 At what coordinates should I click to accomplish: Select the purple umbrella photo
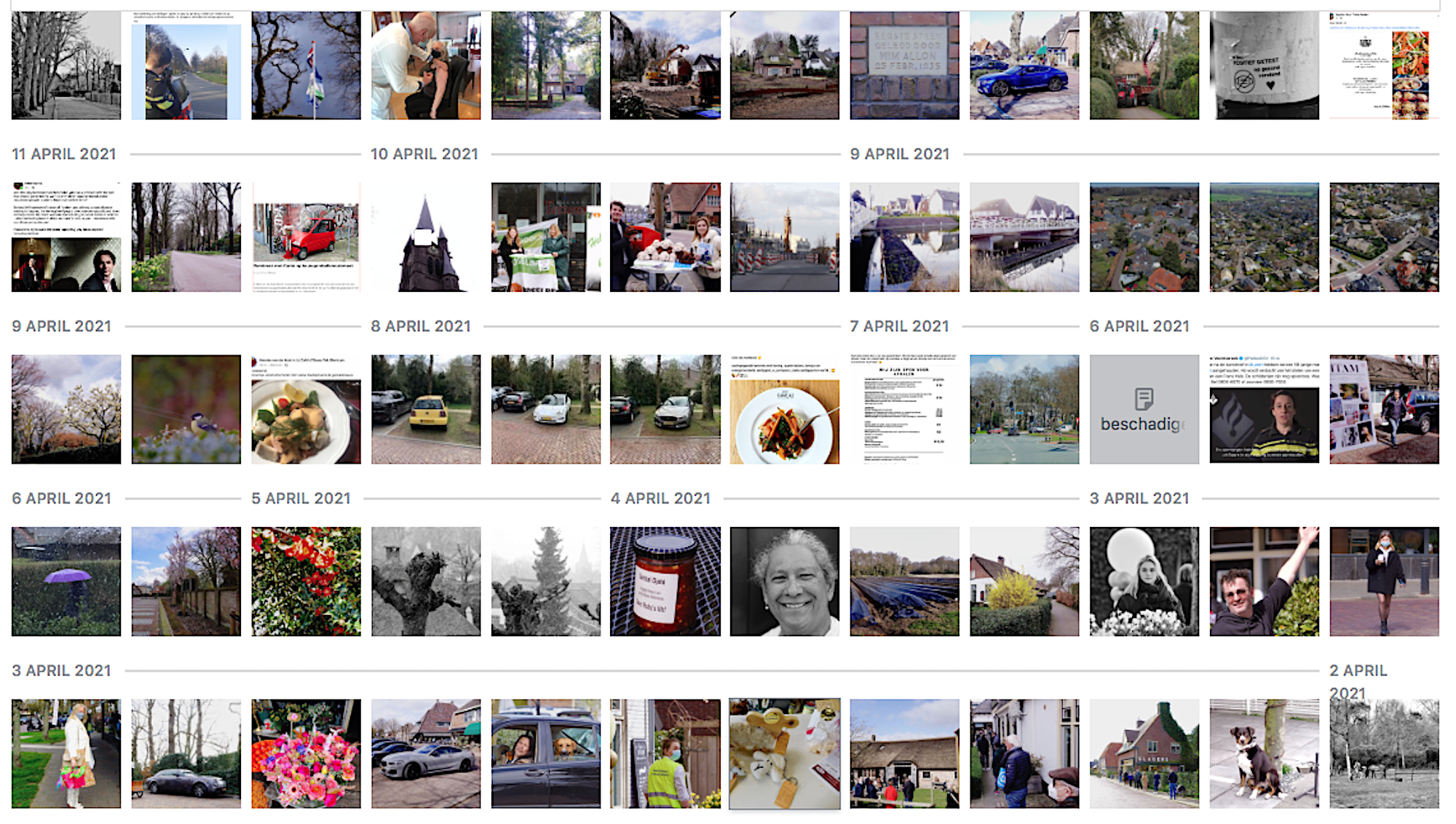tap(66, 582)
